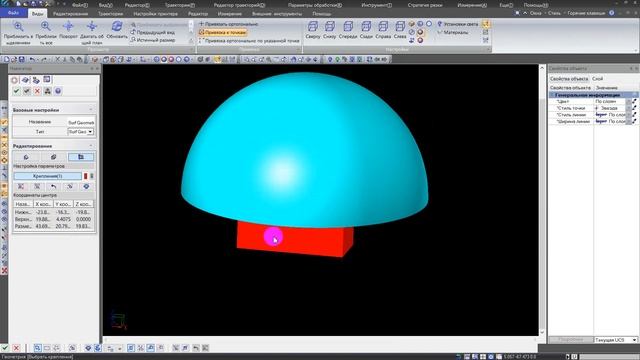Click Установки света button

click(458, 24)
